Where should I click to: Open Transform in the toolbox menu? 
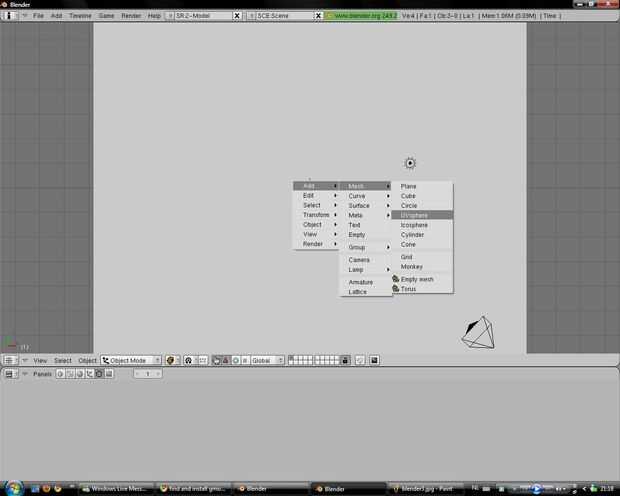[x=316, y=215]
